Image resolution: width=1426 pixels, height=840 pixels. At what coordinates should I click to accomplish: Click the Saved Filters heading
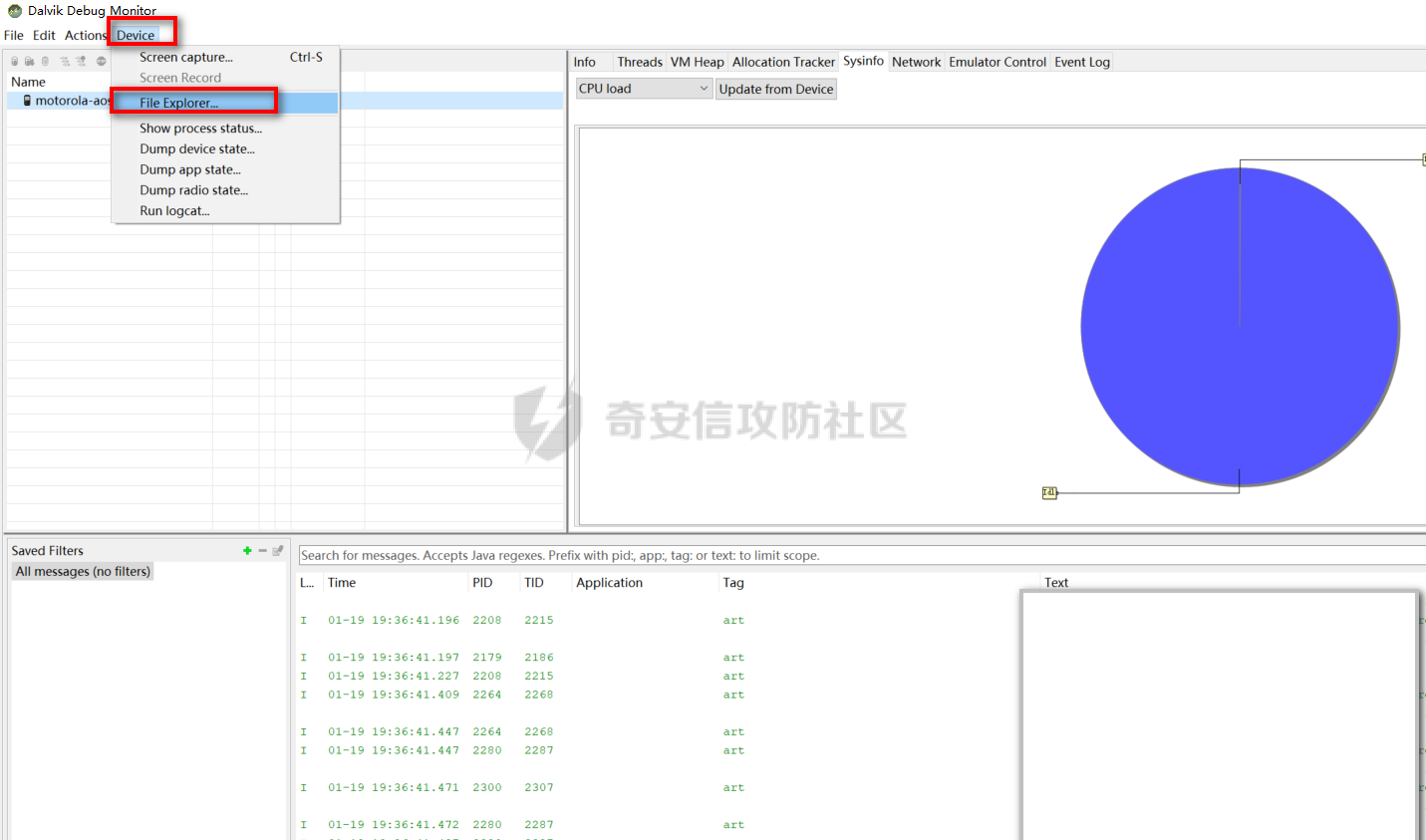tap(48, 550)
